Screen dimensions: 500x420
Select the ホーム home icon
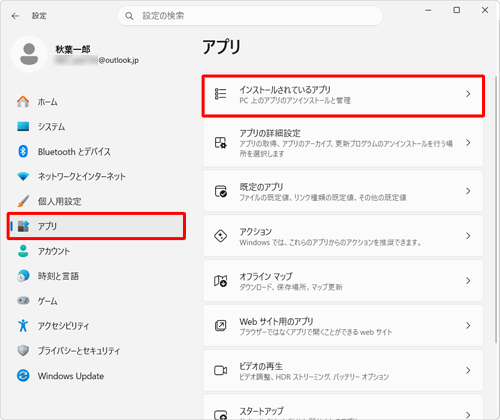(23, 101)
